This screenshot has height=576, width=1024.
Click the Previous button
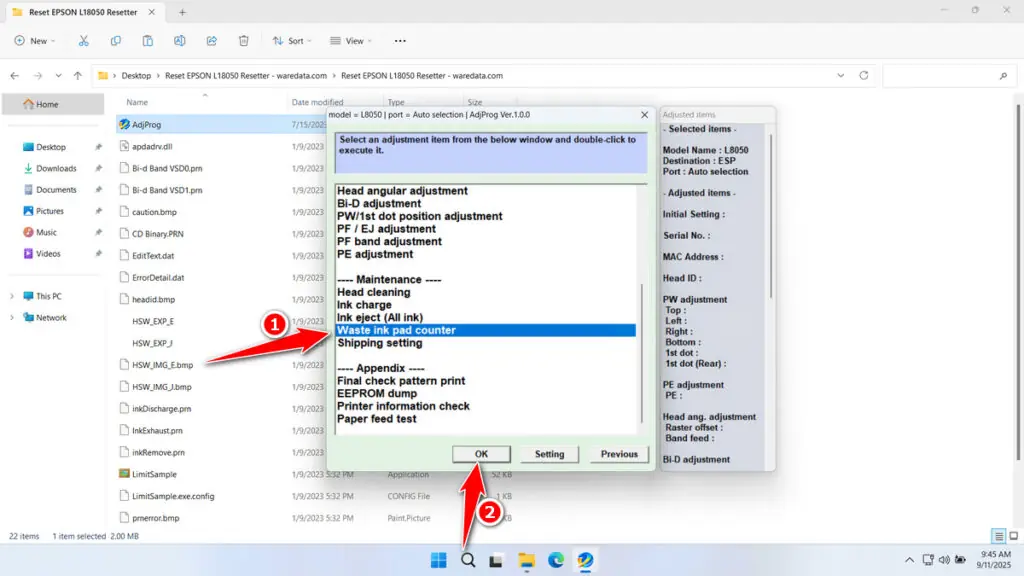click(x=619, y=454)
